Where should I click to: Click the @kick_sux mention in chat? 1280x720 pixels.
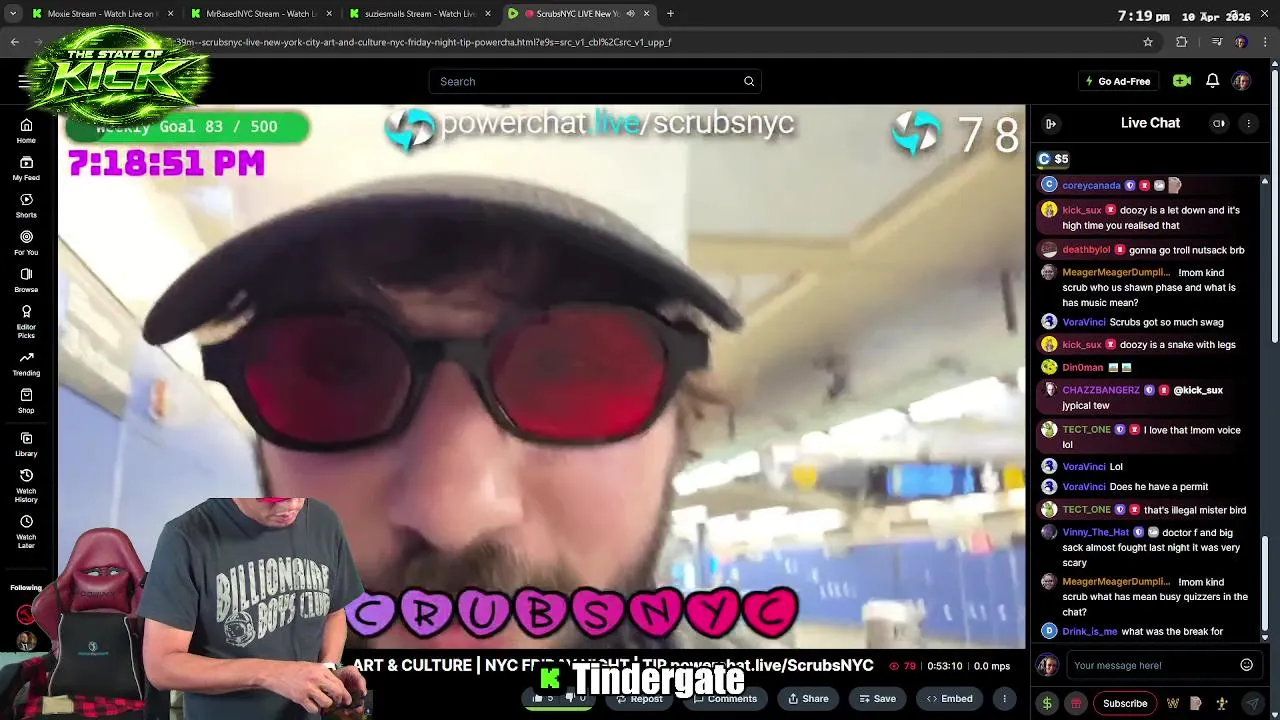(1198, 390)
